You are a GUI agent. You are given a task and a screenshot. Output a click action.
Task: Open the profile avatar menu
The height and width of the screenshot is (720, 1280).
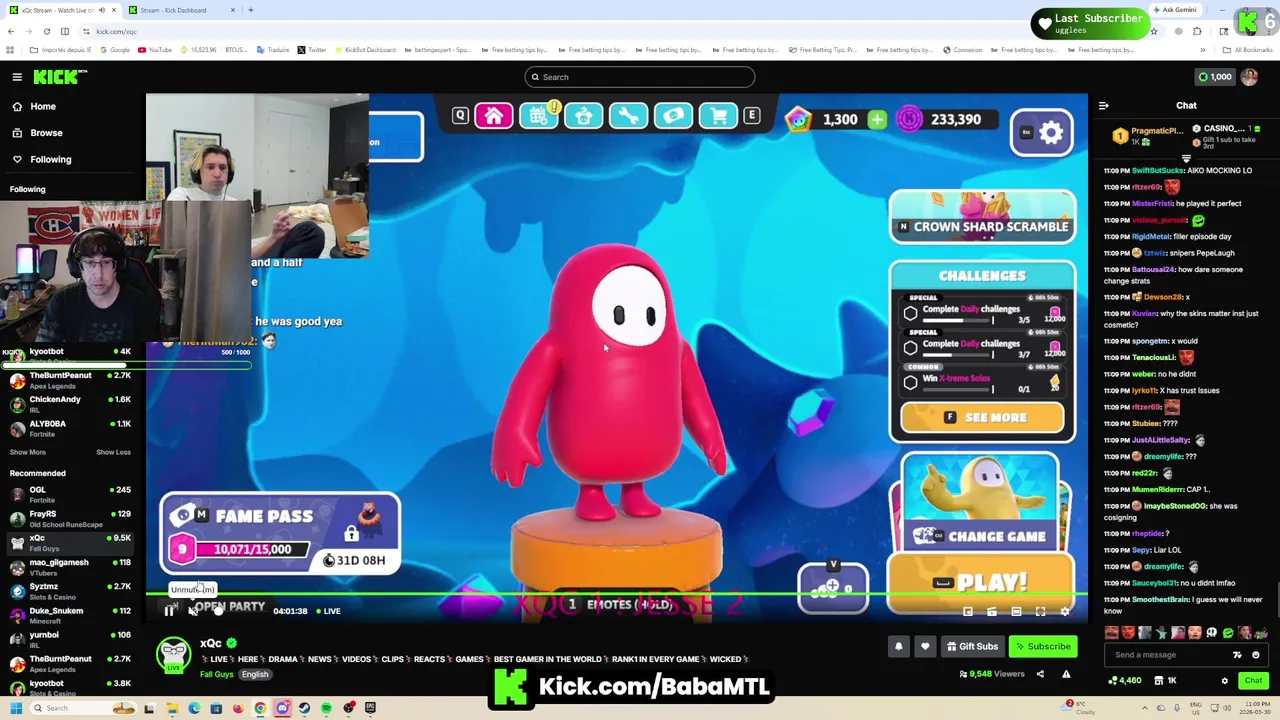pyautogui.click(x=1250, y=77)
